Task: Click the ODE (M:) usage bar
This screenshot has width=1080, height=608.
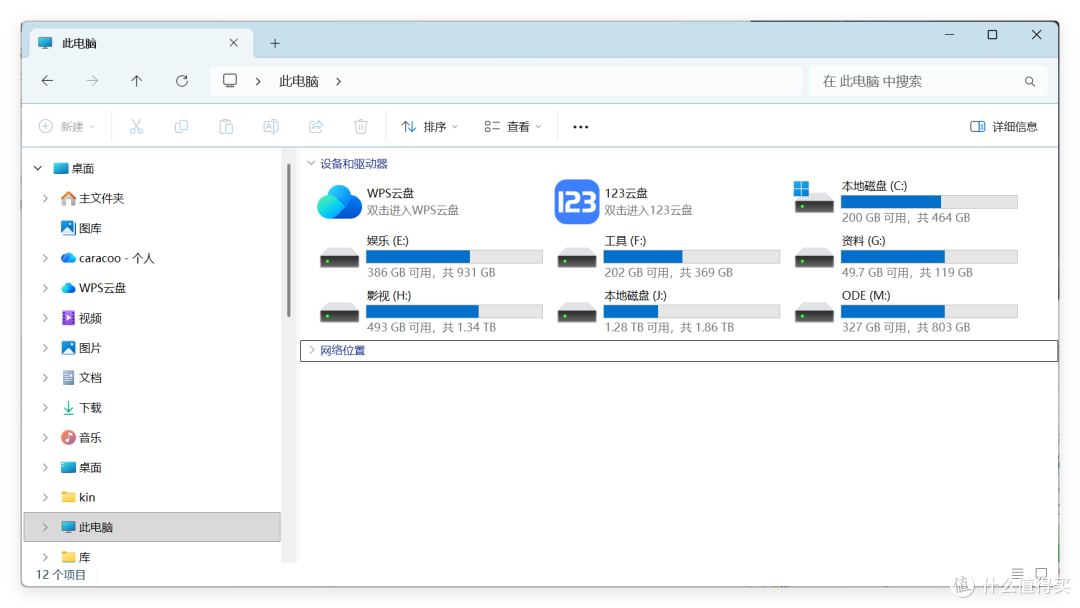Action: tap(928, 312)
